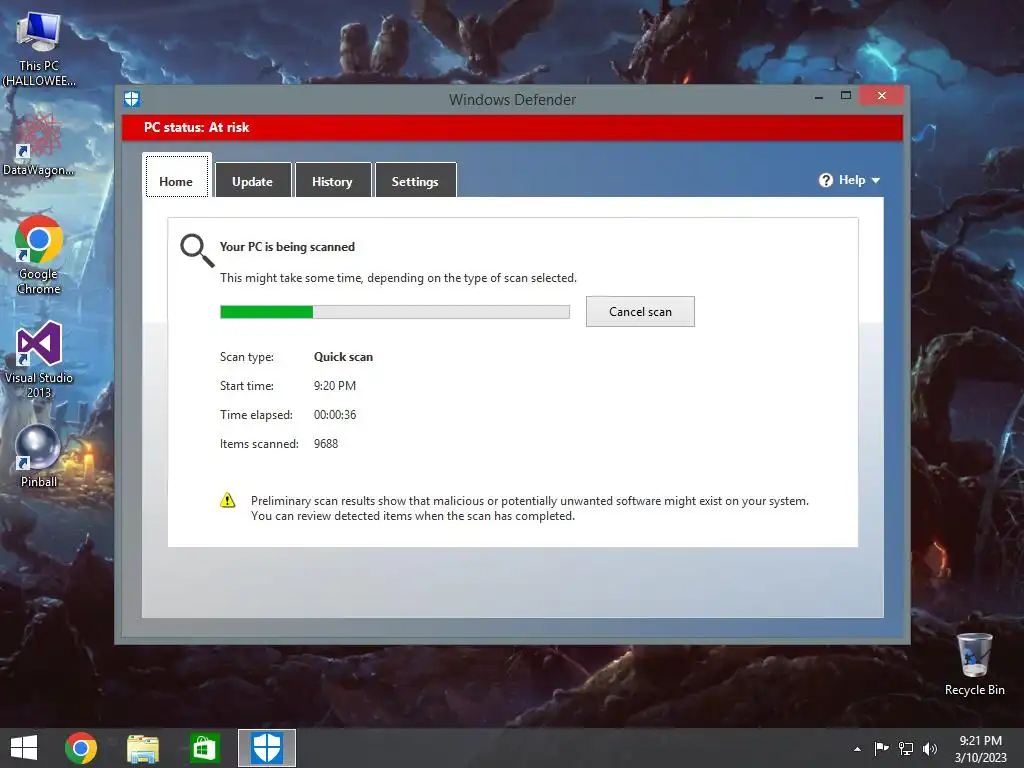Expand the Help dropdown arrow
Image resolution: width=1024 pixels, height=768 pixels.
(x=876, y=180)
